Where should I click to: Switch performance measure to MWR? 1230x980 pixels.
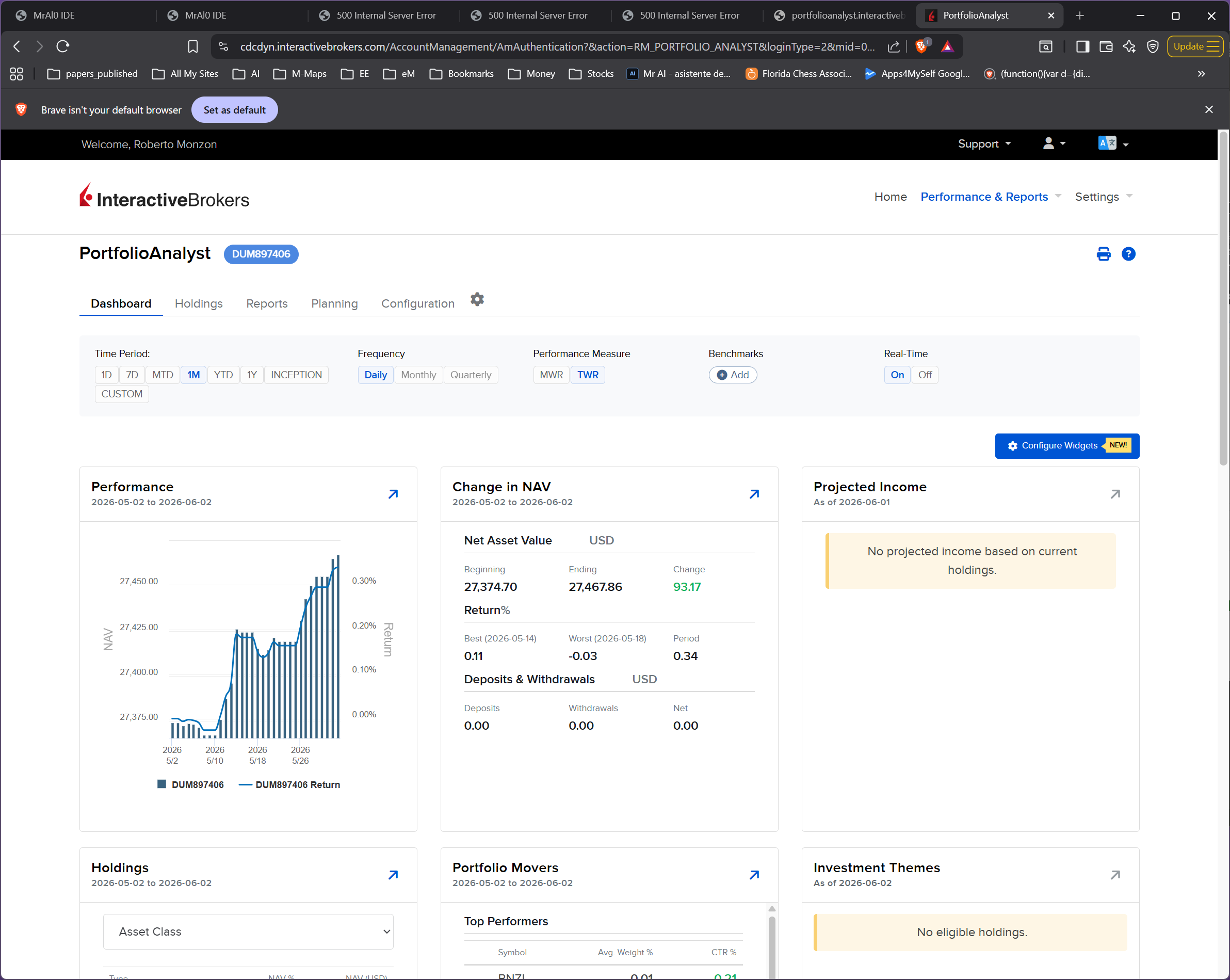tap(551, 375)
